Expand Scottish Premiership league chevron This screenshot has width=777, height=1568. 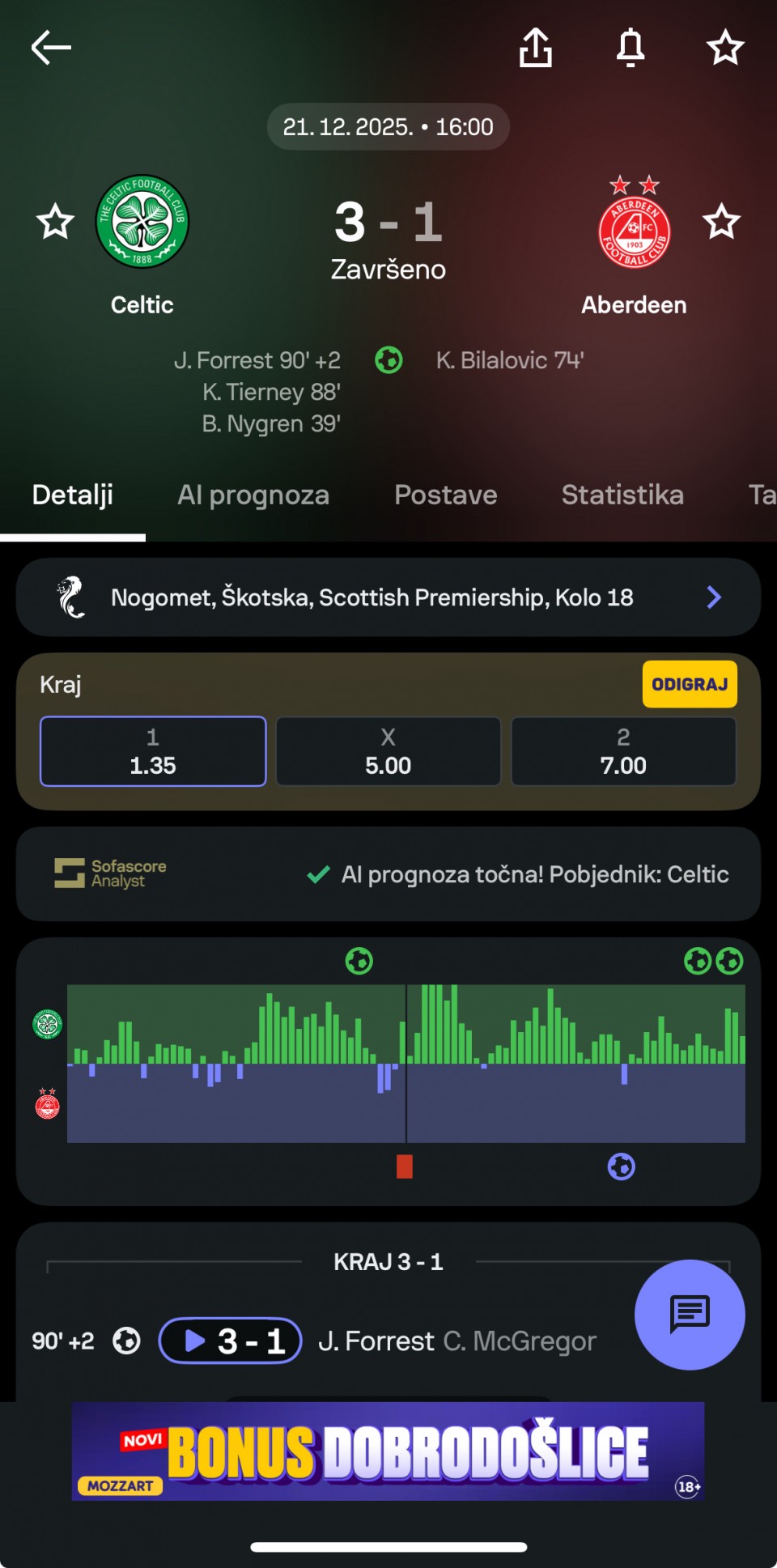(x=714, y=597)
